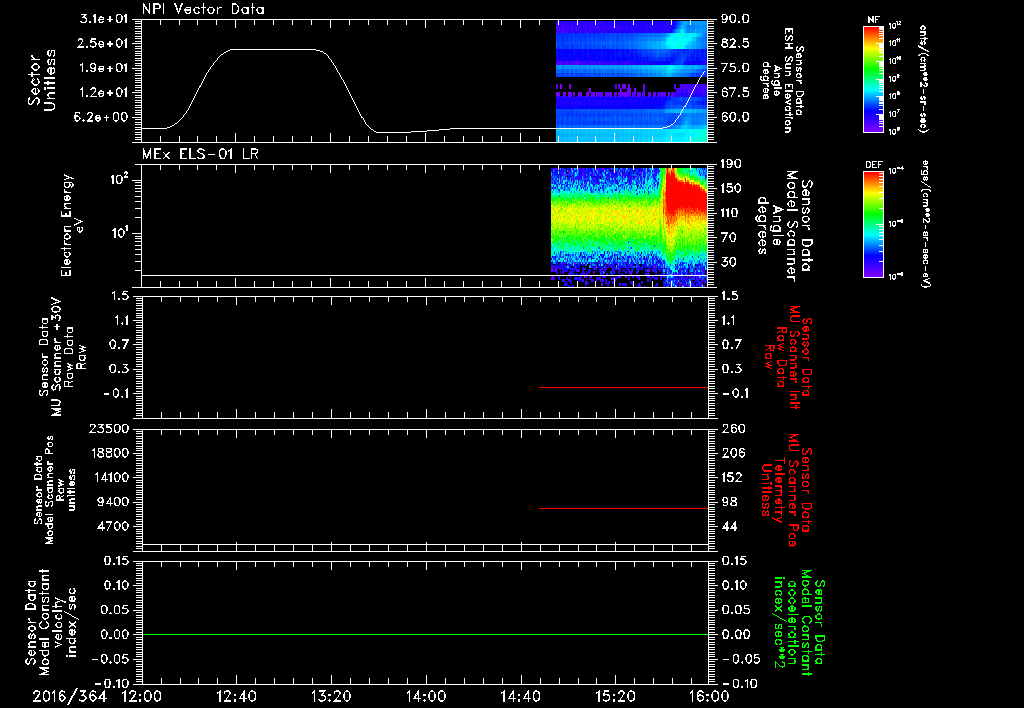Click the "82.5" elevation angle tick

point(735,43)
